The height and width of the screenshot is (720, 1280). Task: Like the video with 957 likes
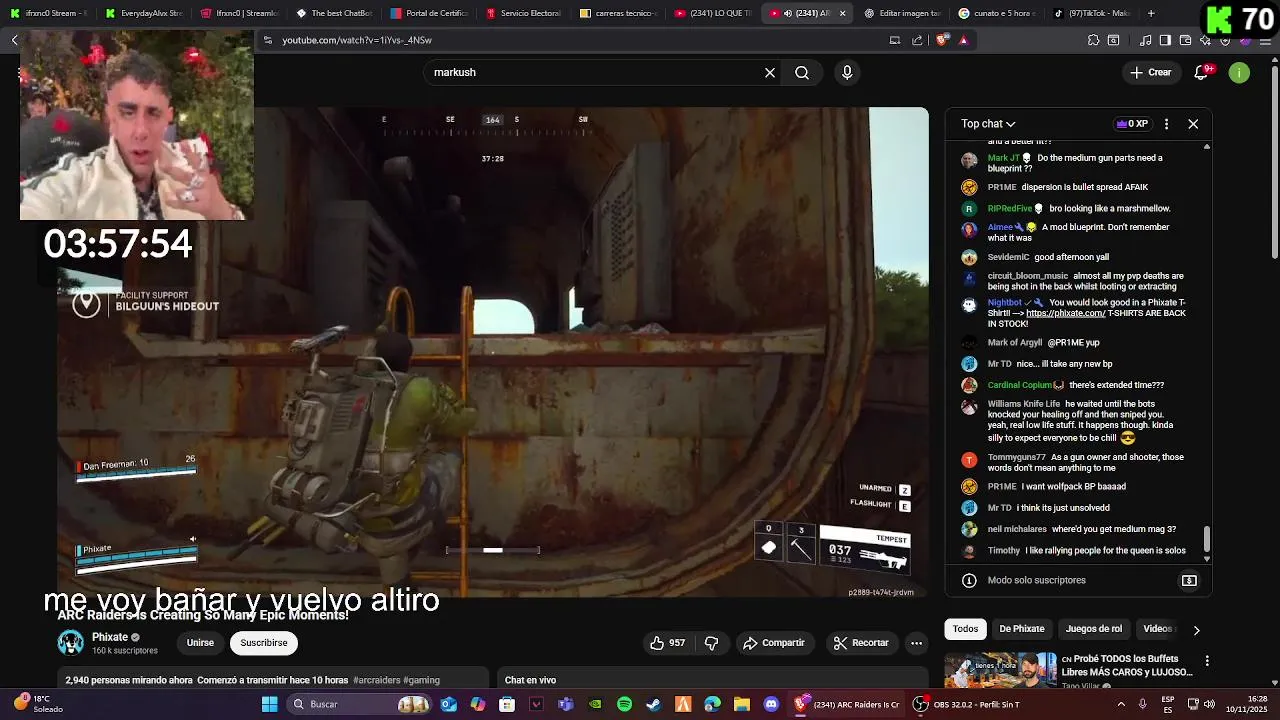pos(668,643)
